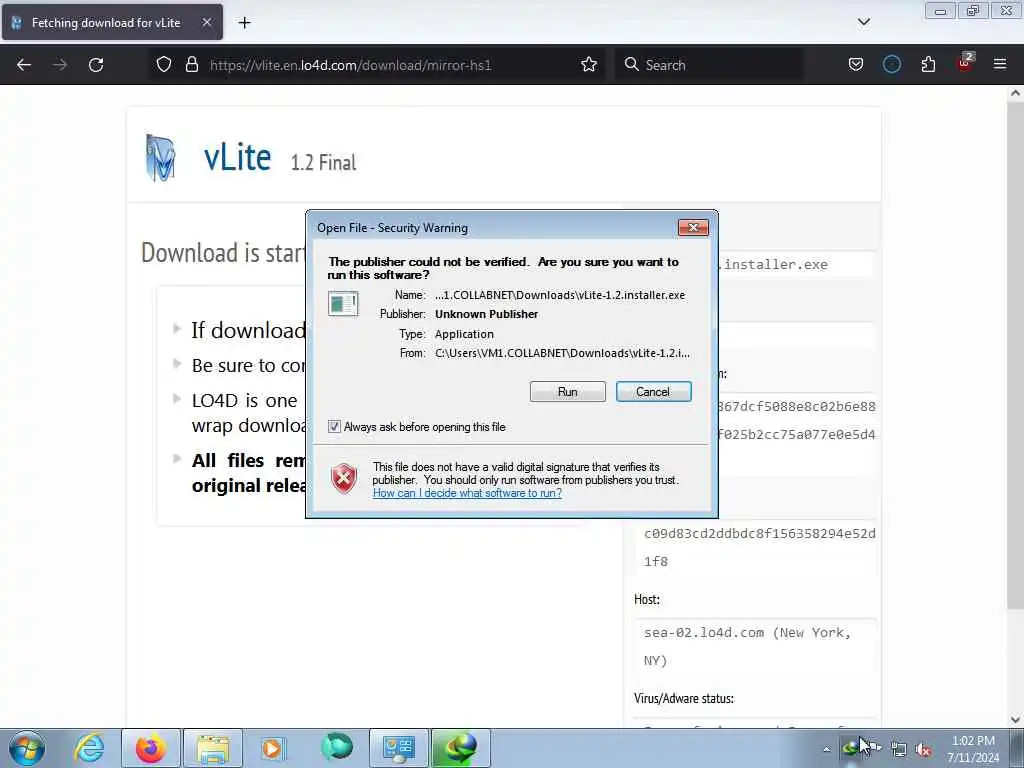Open the control panel taskbar window
This screenshot has height=768, width=1024.
pos(398,748)
